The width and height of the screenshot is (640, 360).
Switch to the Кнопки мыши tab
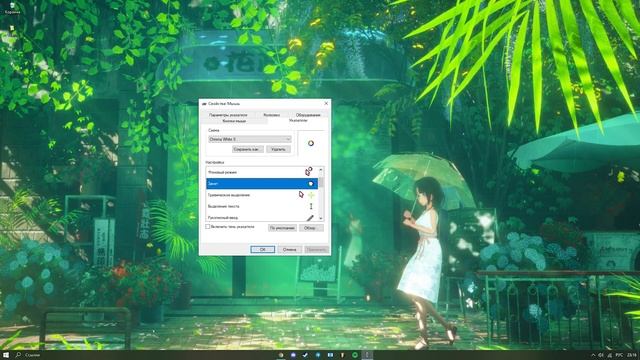[x=234, y=121]
